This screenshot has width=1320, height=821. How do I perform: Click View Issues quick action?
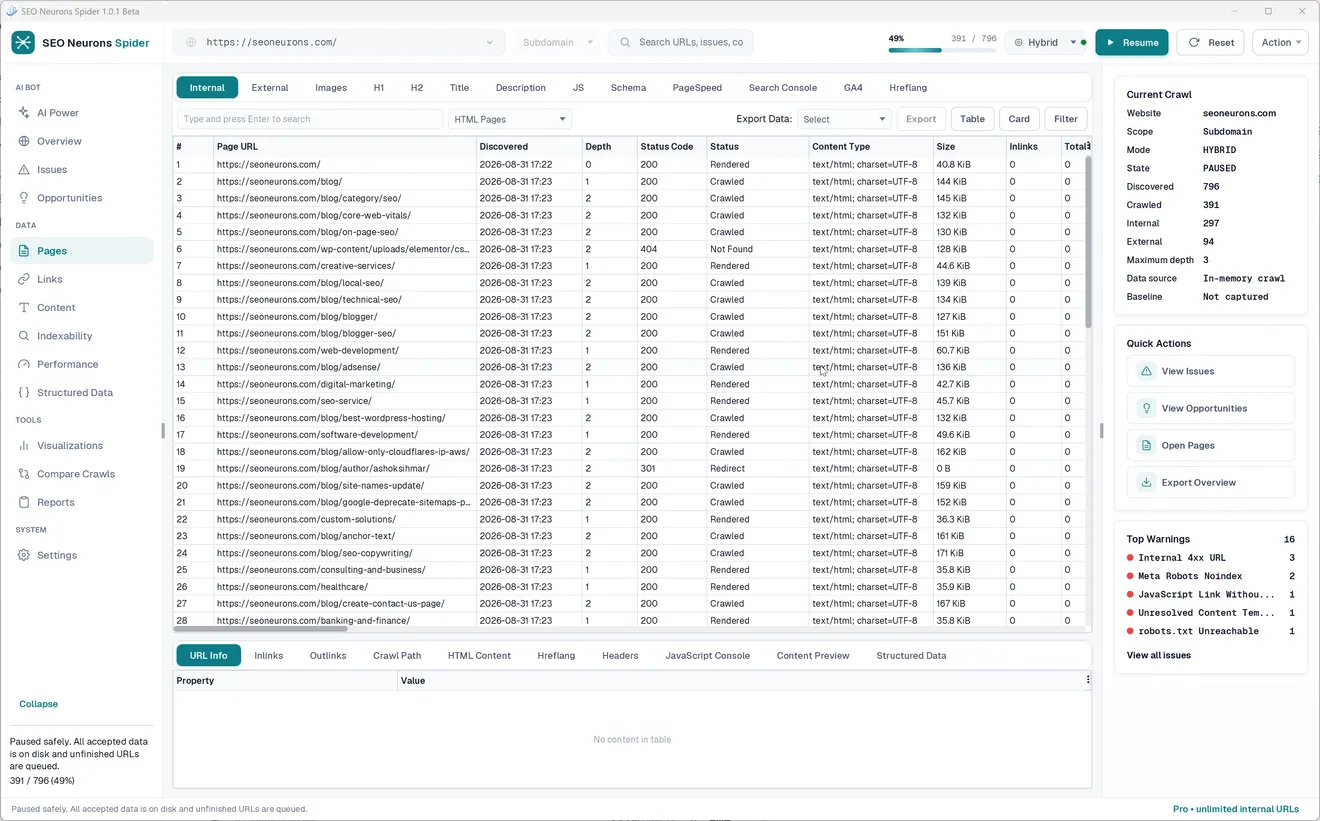[1211, 371]
